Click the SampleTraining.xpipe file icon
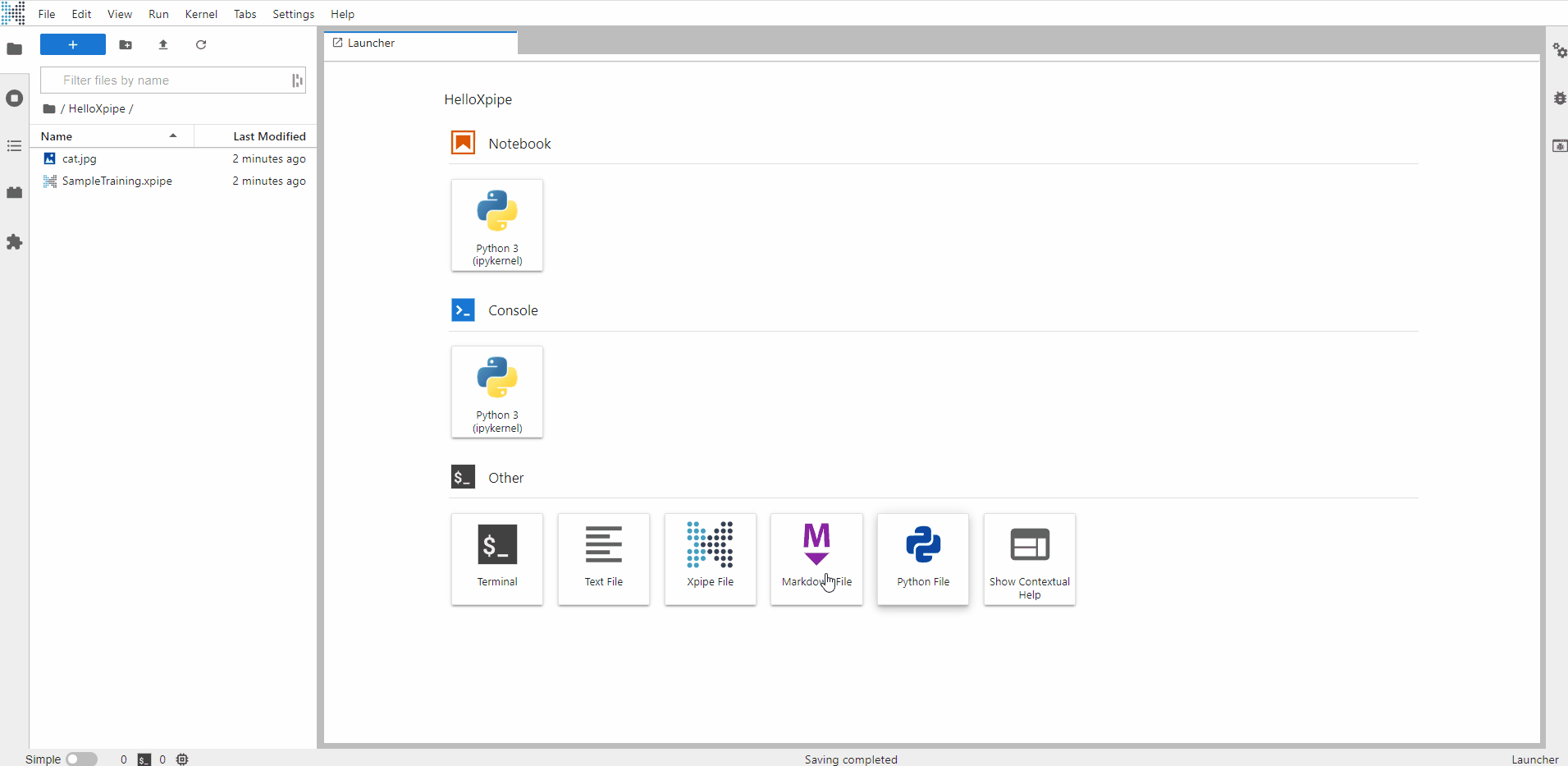Viewport: 1568px width, 766px height. [x=50, y=181]
